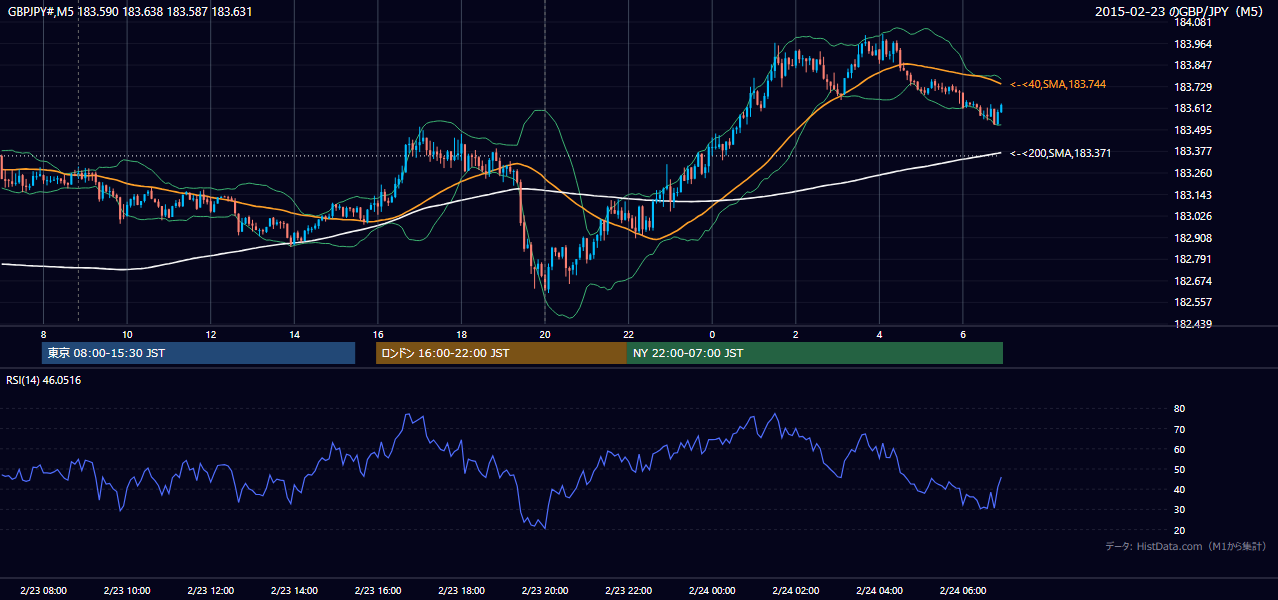This screenshot has width=1278, height=600.
Task: Click price axis label 182.791
Action: point(1193,259)
